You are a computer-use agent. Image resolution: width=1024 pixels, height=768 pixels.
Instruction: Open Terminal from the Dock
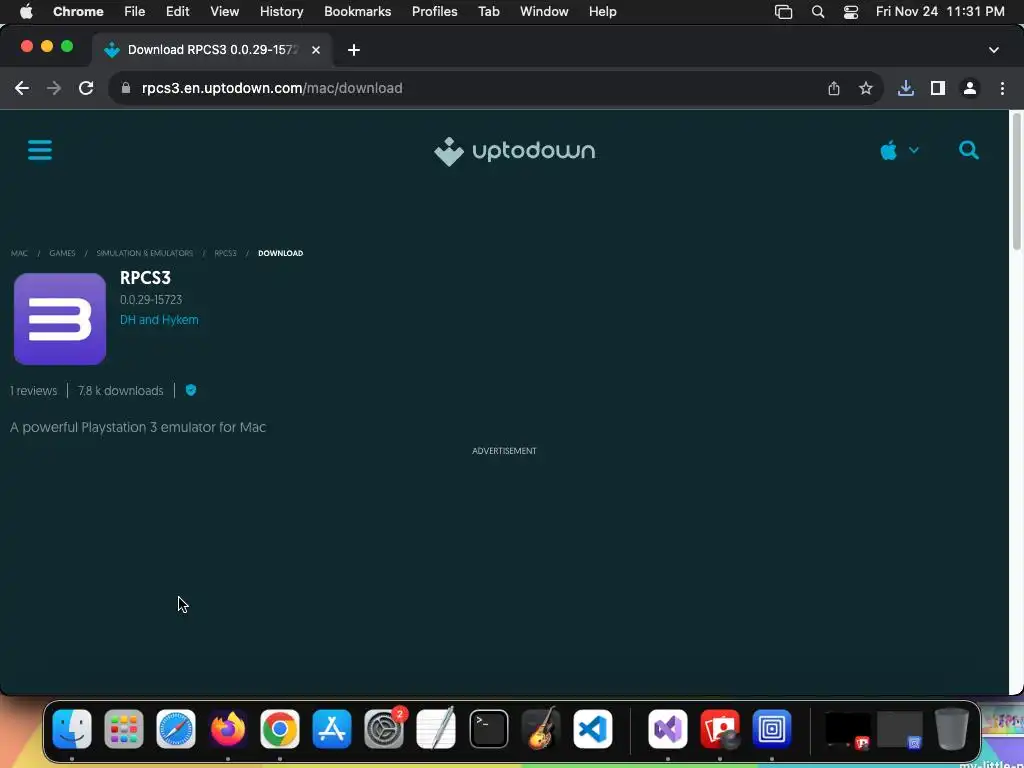[x=488, y=729]
